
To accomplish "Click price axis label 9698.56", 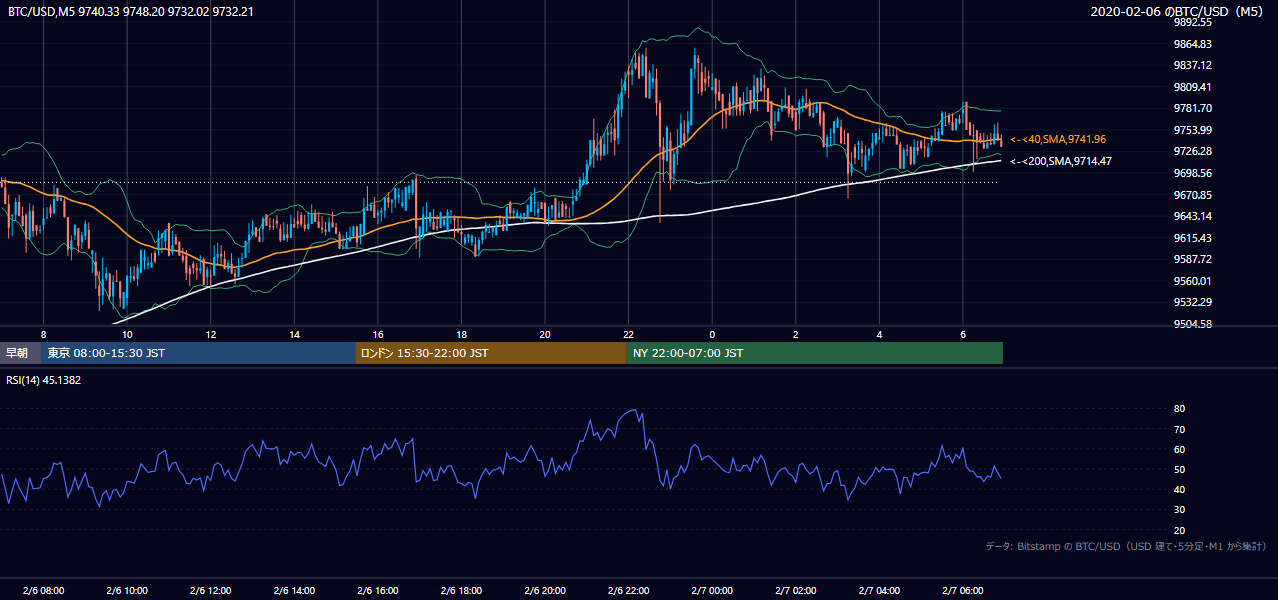I will (x=1193, y=173).
